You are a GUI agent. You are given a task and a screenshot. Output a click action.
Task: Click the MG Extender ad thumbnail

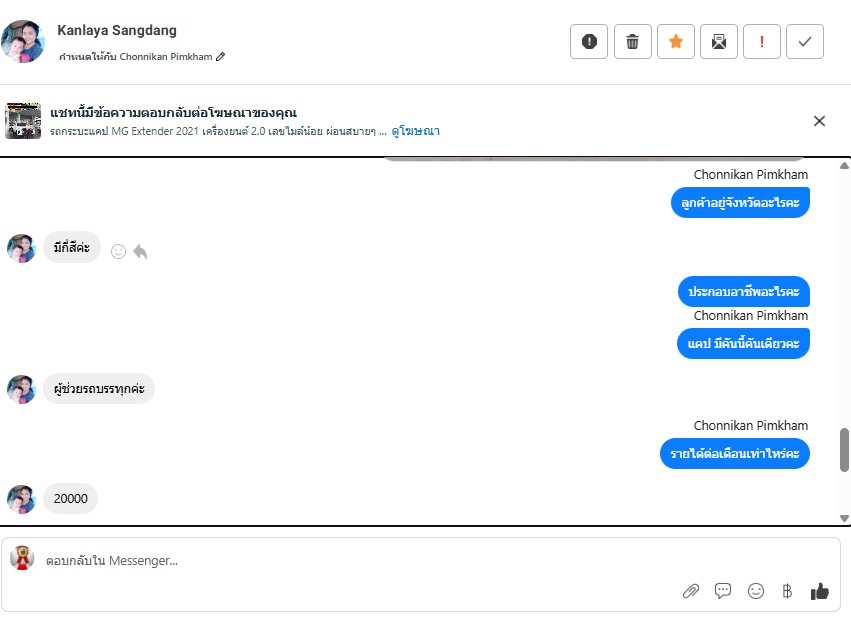click(23, 121)
